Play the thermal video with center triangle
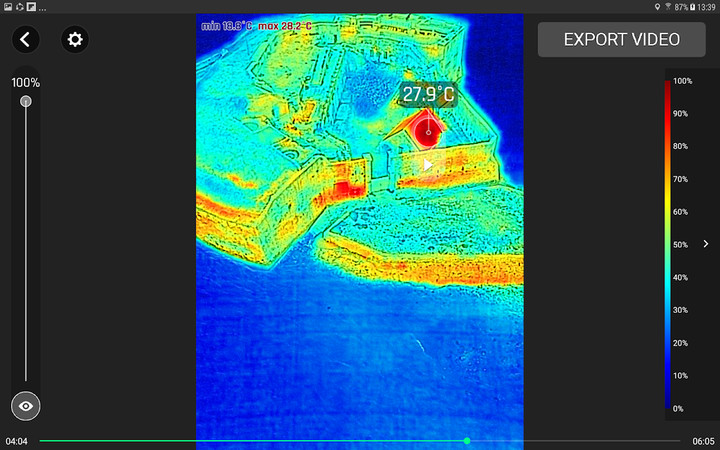Image resolution: width=720 pixels, height=450 pixels. (x=428, y=165)
